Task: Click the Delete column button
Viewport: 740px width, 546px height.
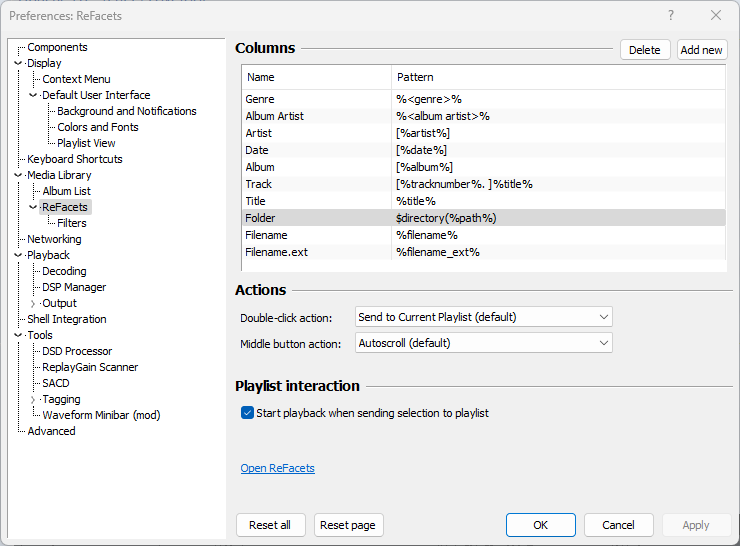Action: click(645, 50)
